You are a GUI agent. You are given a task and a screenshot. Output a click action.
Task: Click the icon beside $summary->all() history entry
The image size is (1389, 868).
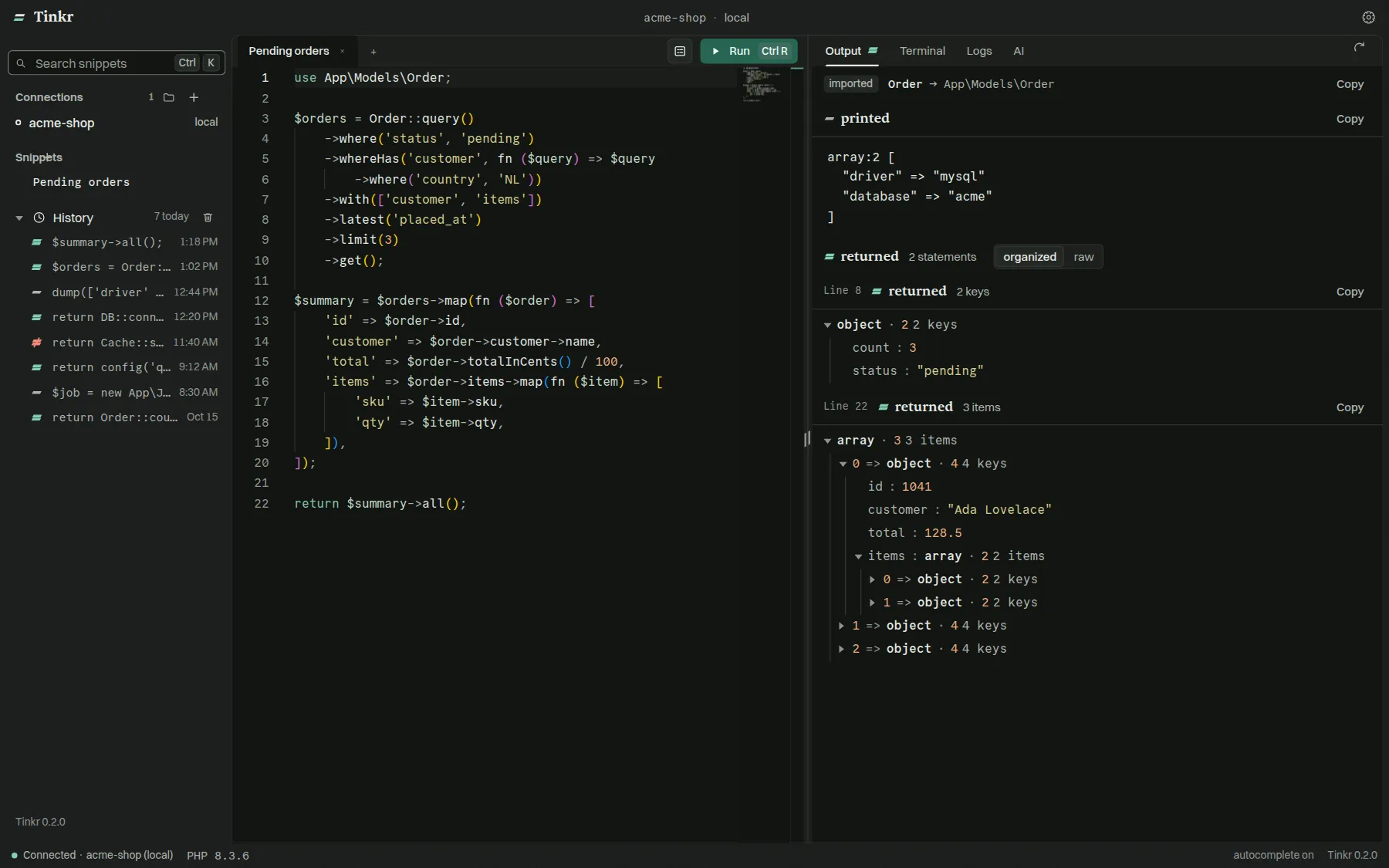(36, 242)
